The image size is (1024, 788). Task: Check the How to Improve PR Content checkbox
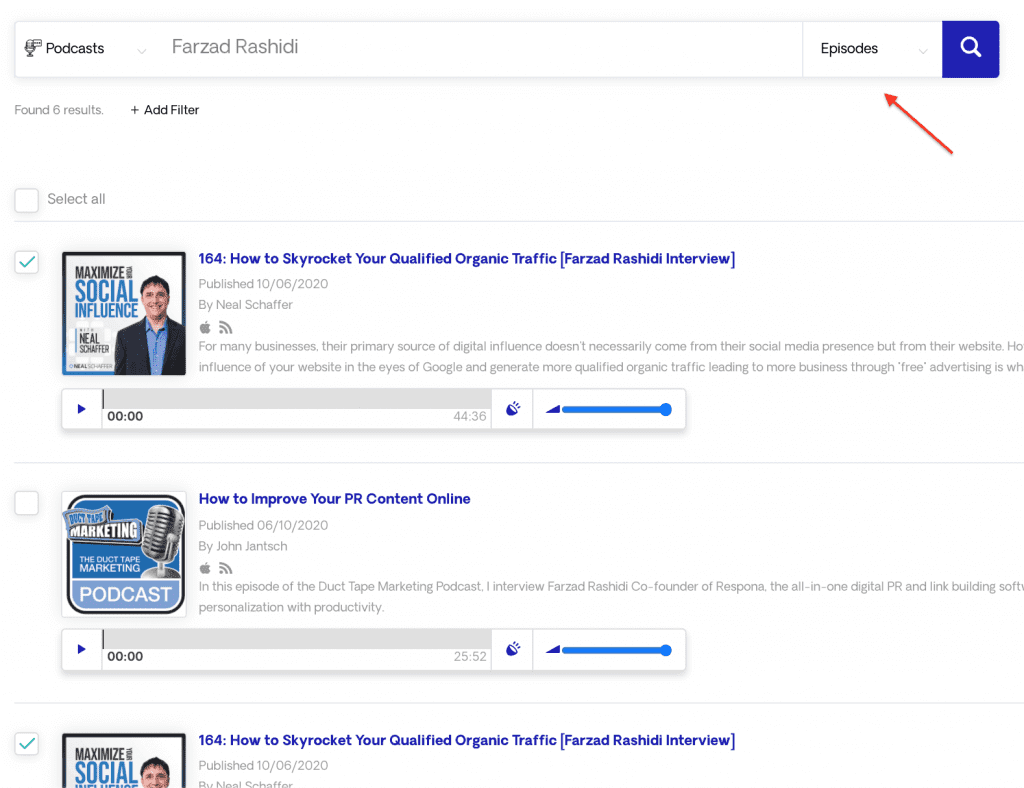[27, 503]
